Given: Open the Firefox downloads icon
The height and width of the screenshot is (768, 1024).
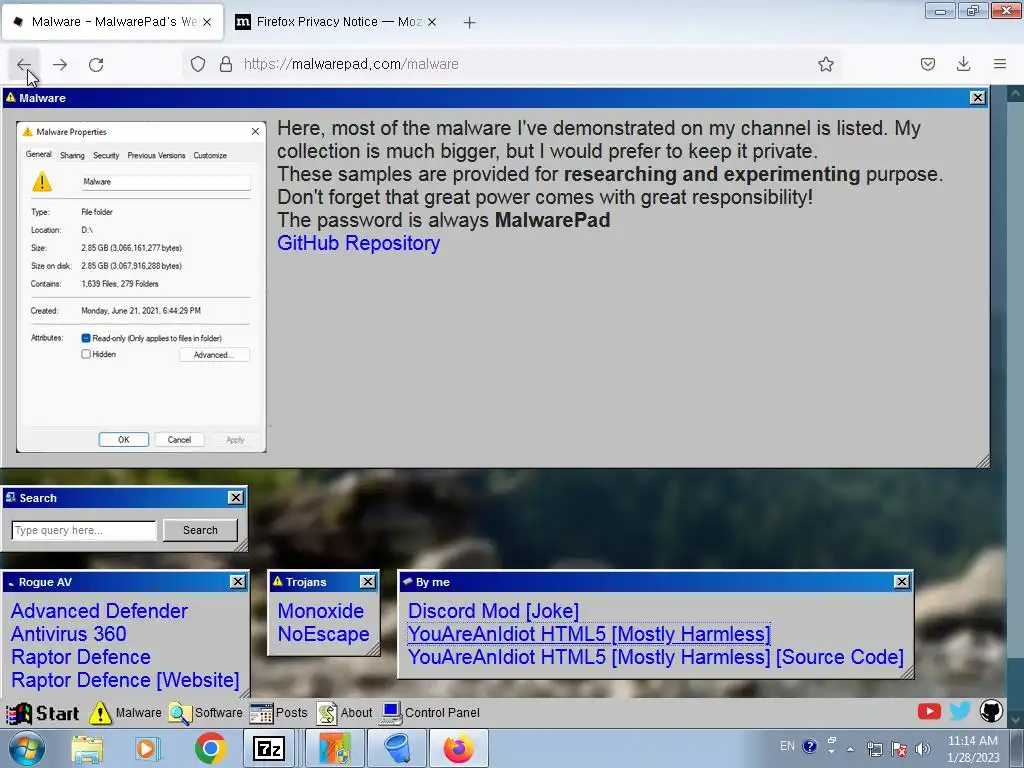Looking at the screenshot, I should pos(963,64).
